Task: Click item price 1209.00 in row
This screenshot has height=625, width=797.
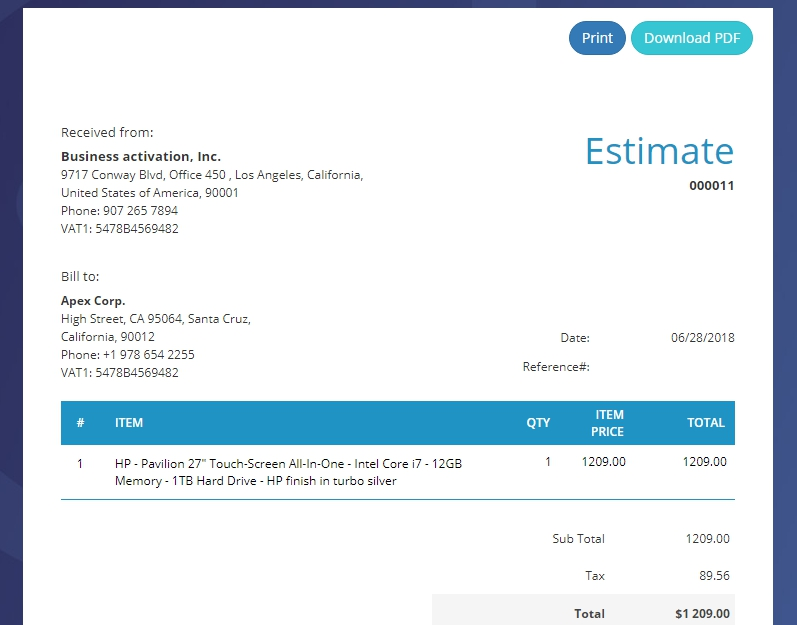Action: point(603,462)
